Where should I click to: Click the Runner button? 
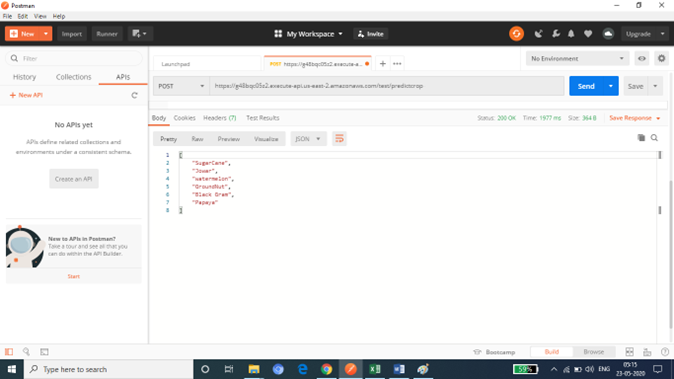coord(107,34)
